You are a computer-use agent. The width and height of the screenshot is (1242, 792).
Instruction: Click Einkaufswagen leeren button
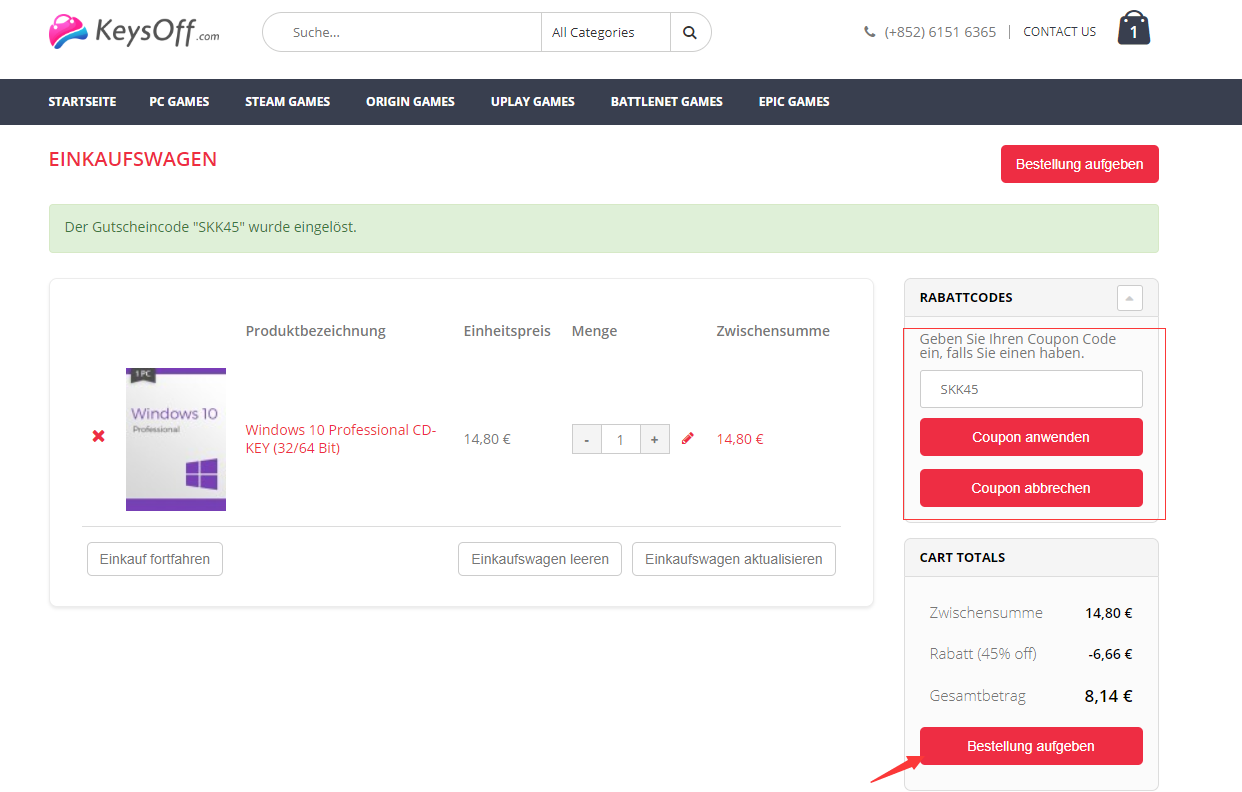pos(540,559)
